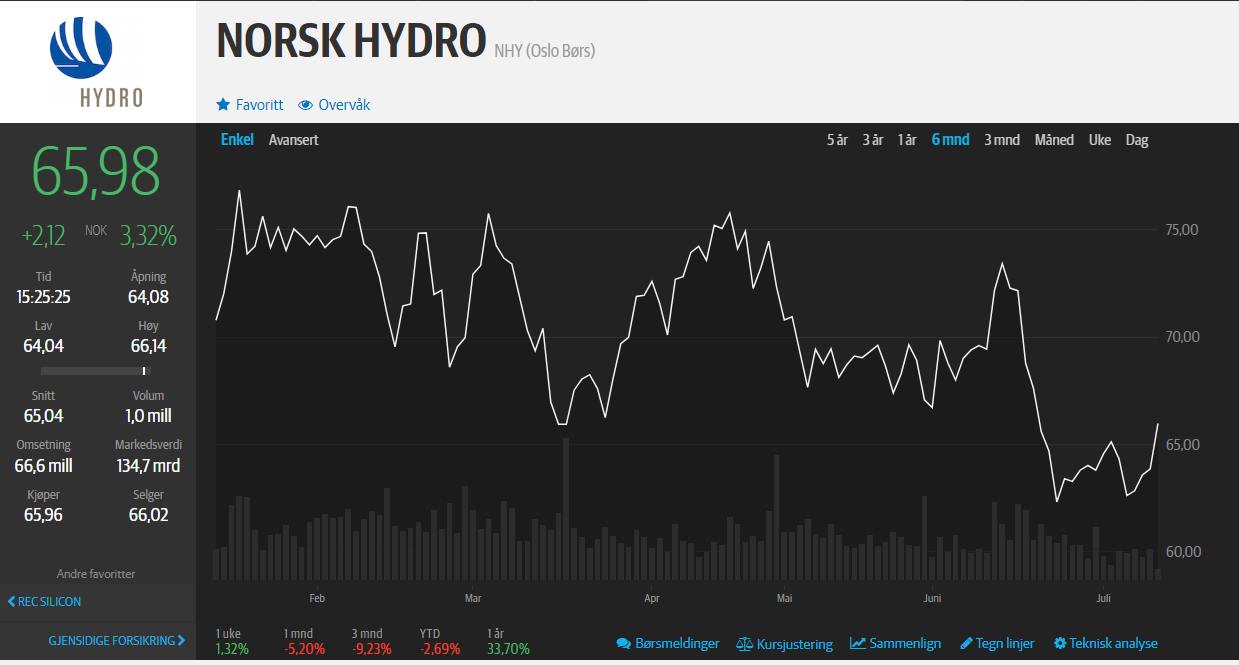Open the Børsmeldinger link text

[677, 643]
